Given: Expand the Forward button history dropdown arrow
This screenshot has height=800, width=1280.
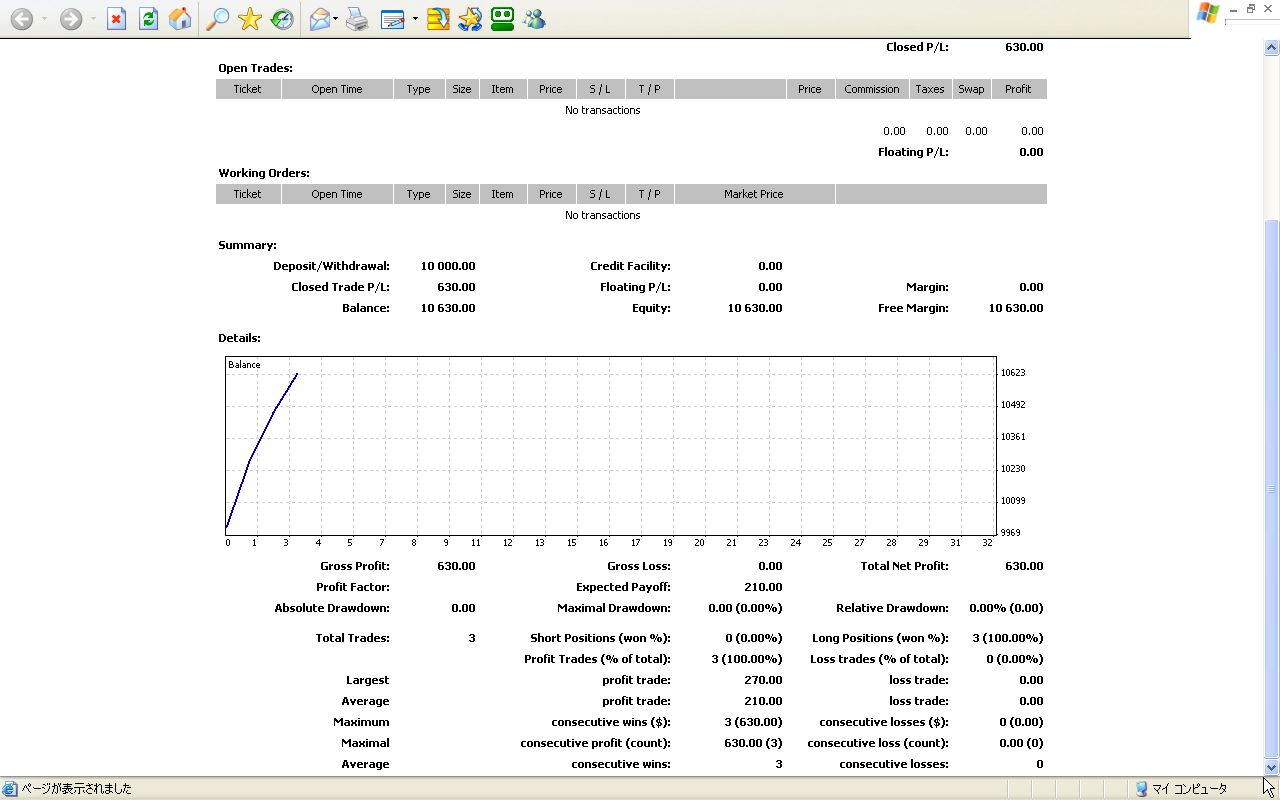Looking at the screenshot, I should 93,19.
